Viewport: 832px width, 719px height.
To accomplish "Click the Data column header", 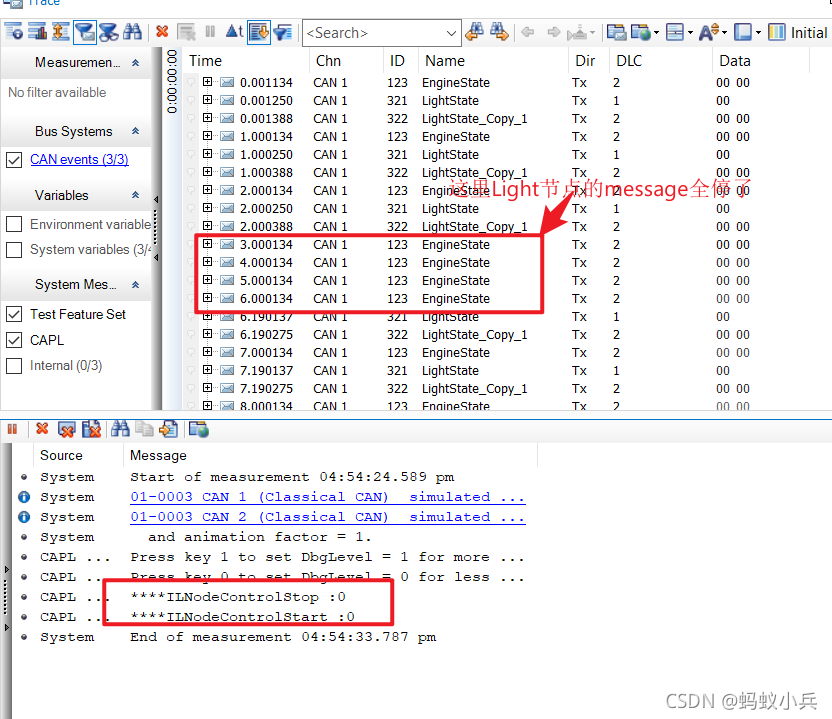I will coord(761,60).
